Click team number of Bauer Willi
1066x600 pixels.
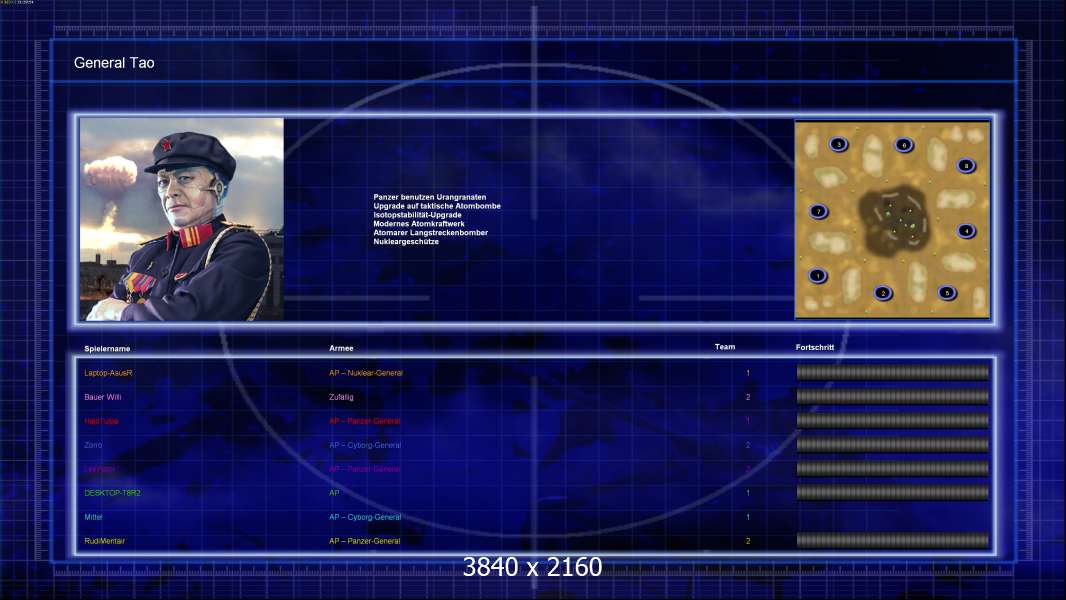748,397
